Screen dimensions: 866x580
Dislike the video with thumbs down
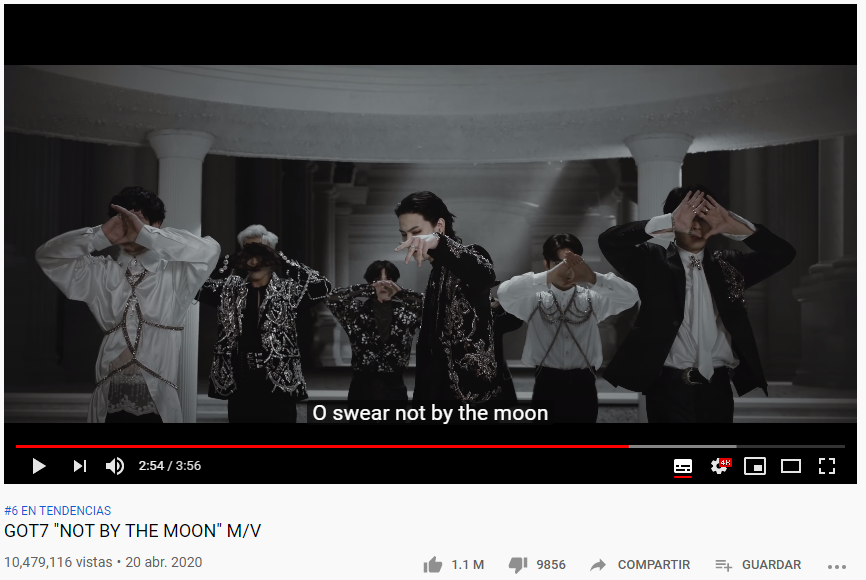(518, 565)
